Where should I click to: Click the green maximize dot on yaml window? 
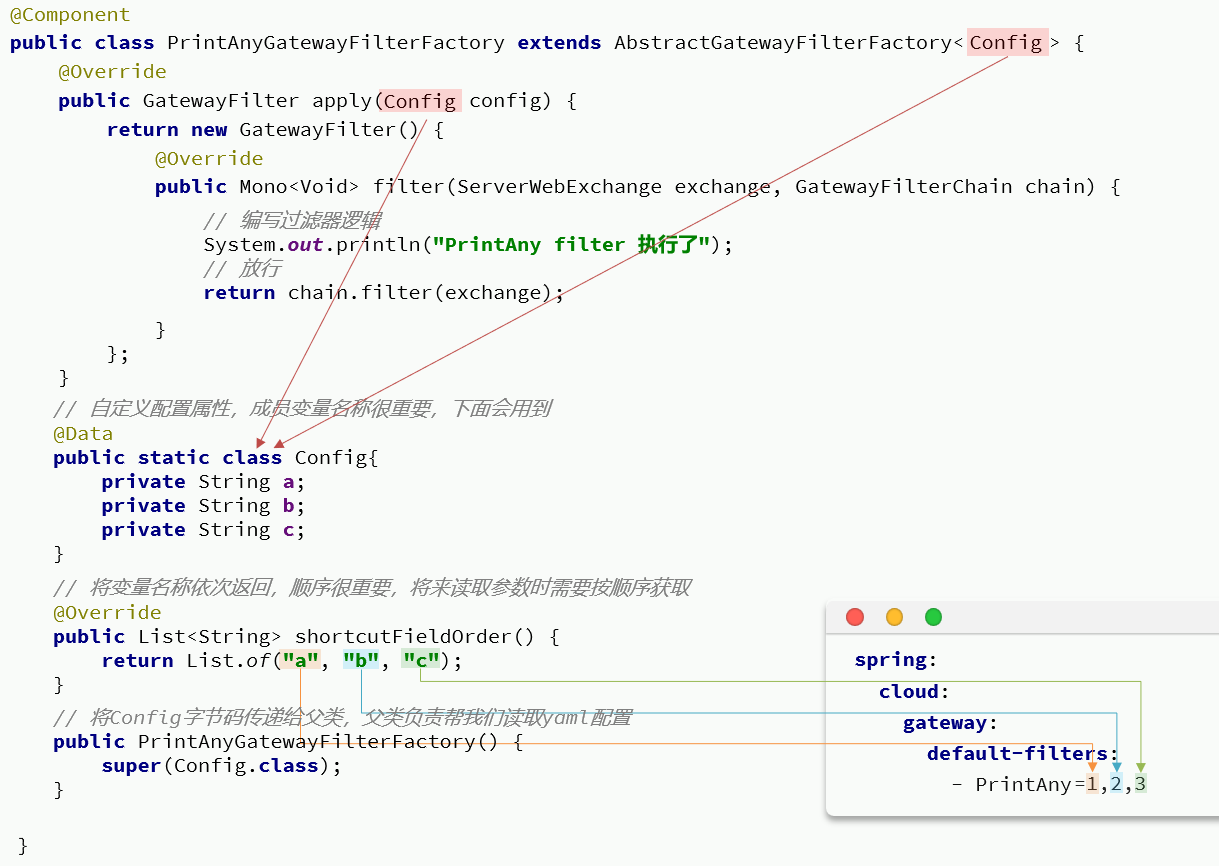(933, 617)
